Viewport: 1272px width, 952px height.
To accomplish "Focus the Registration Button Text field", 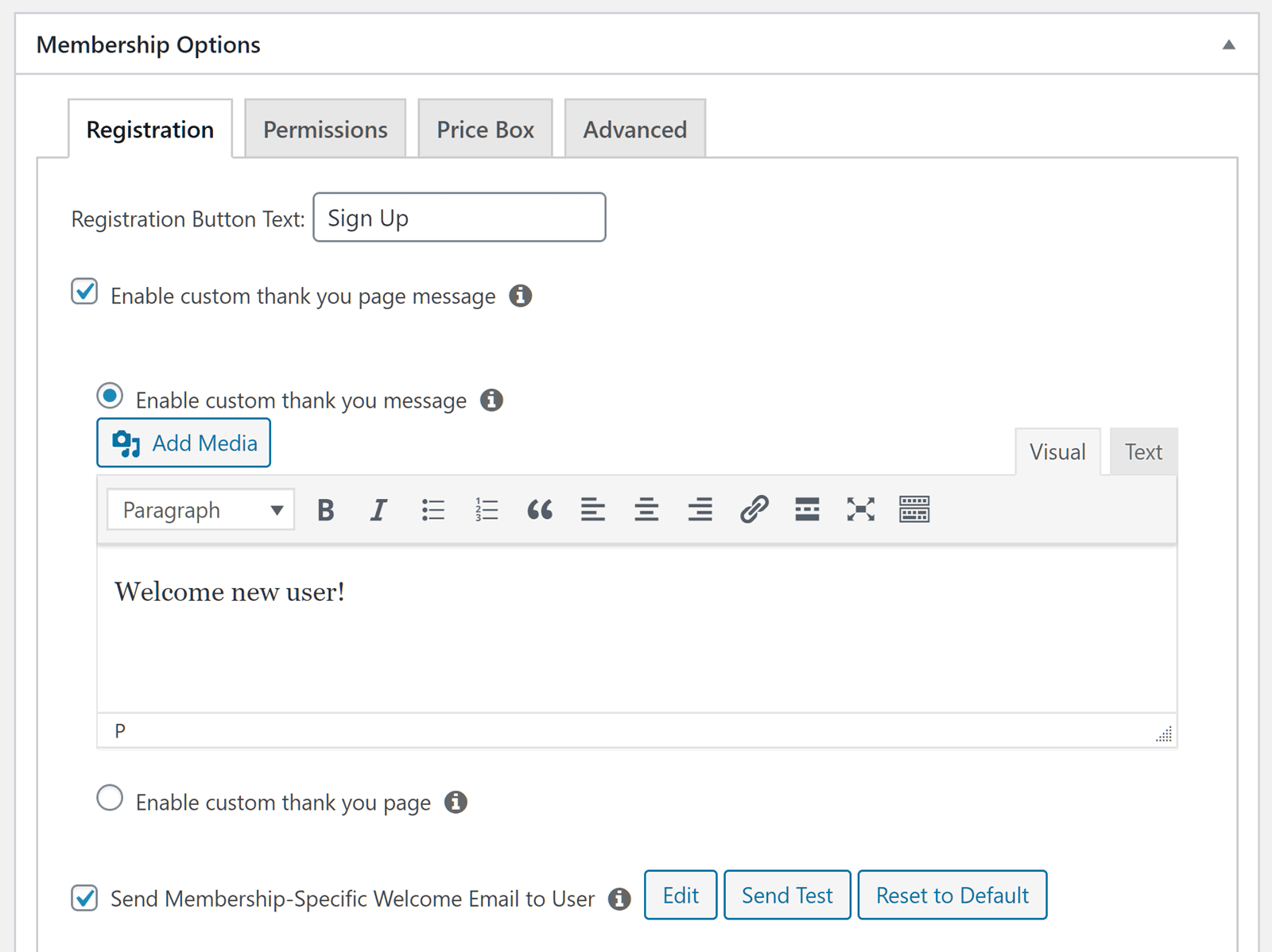I will tap(460, 217).
